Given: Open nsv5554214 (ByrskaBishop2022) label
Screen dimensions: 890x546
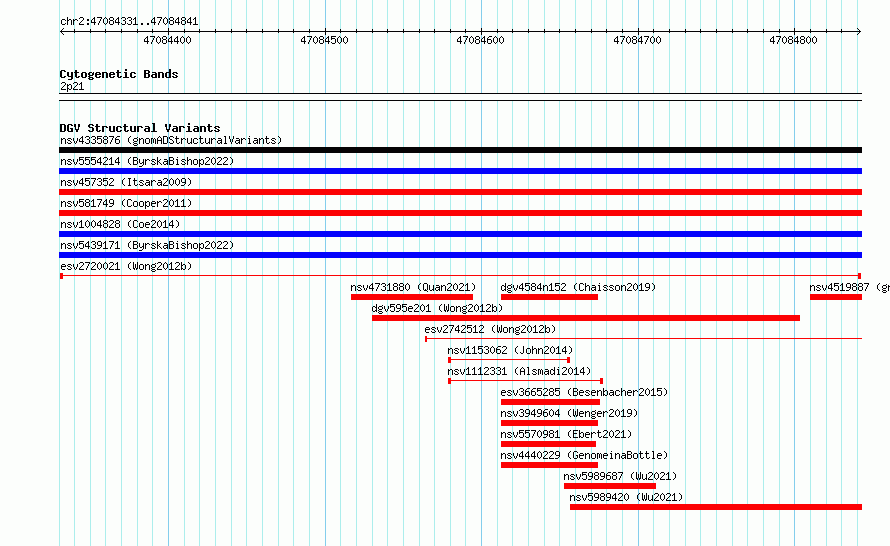Looking at the screenshot, I should 147,161.
